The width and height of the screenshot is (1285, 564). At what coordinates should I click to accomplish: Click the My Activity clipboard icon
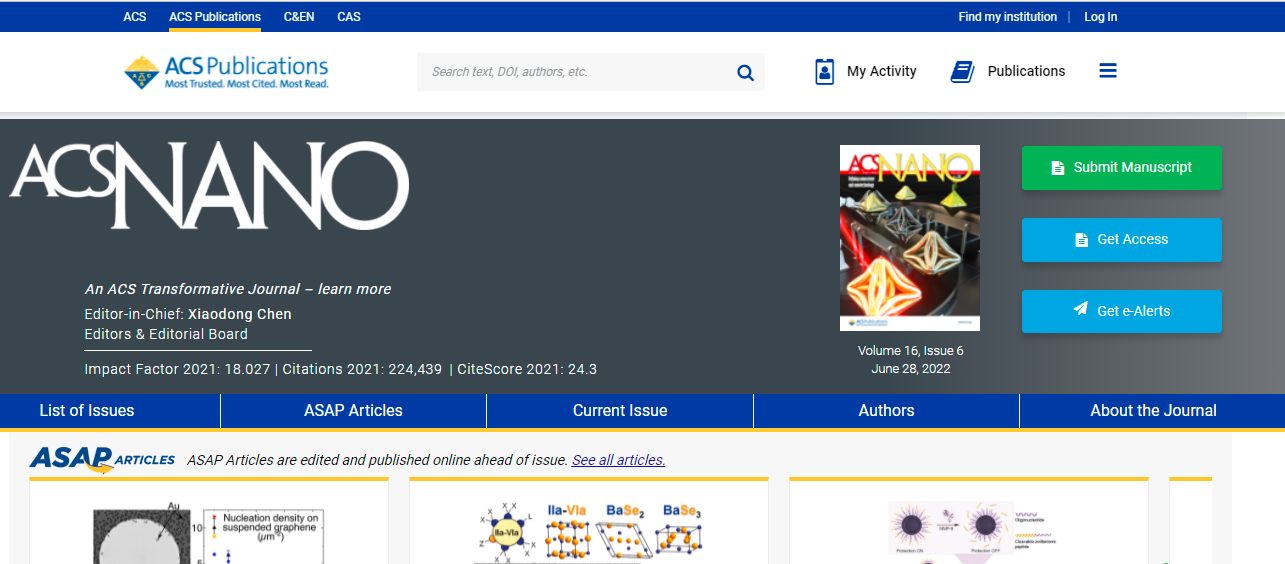click(x=824, y=72)
